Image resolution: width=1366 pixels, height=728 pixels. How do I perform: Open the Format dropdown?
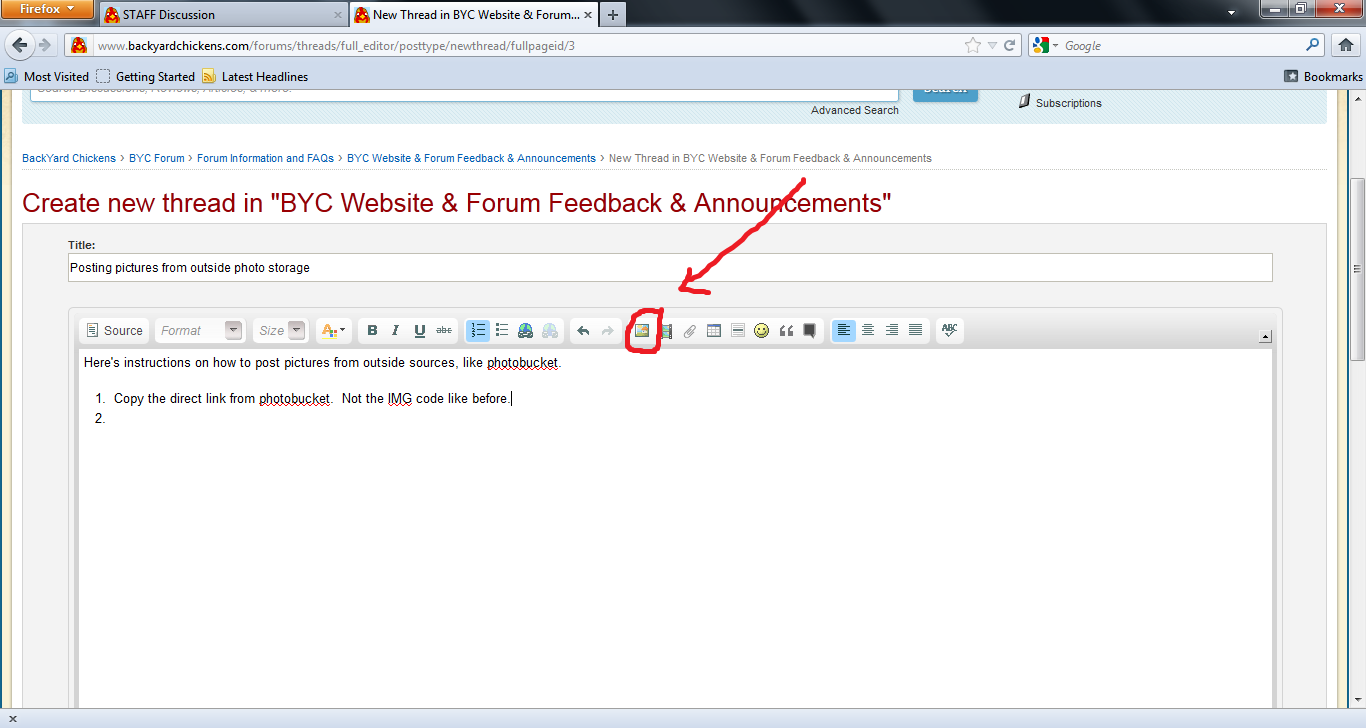click(200, 331)
